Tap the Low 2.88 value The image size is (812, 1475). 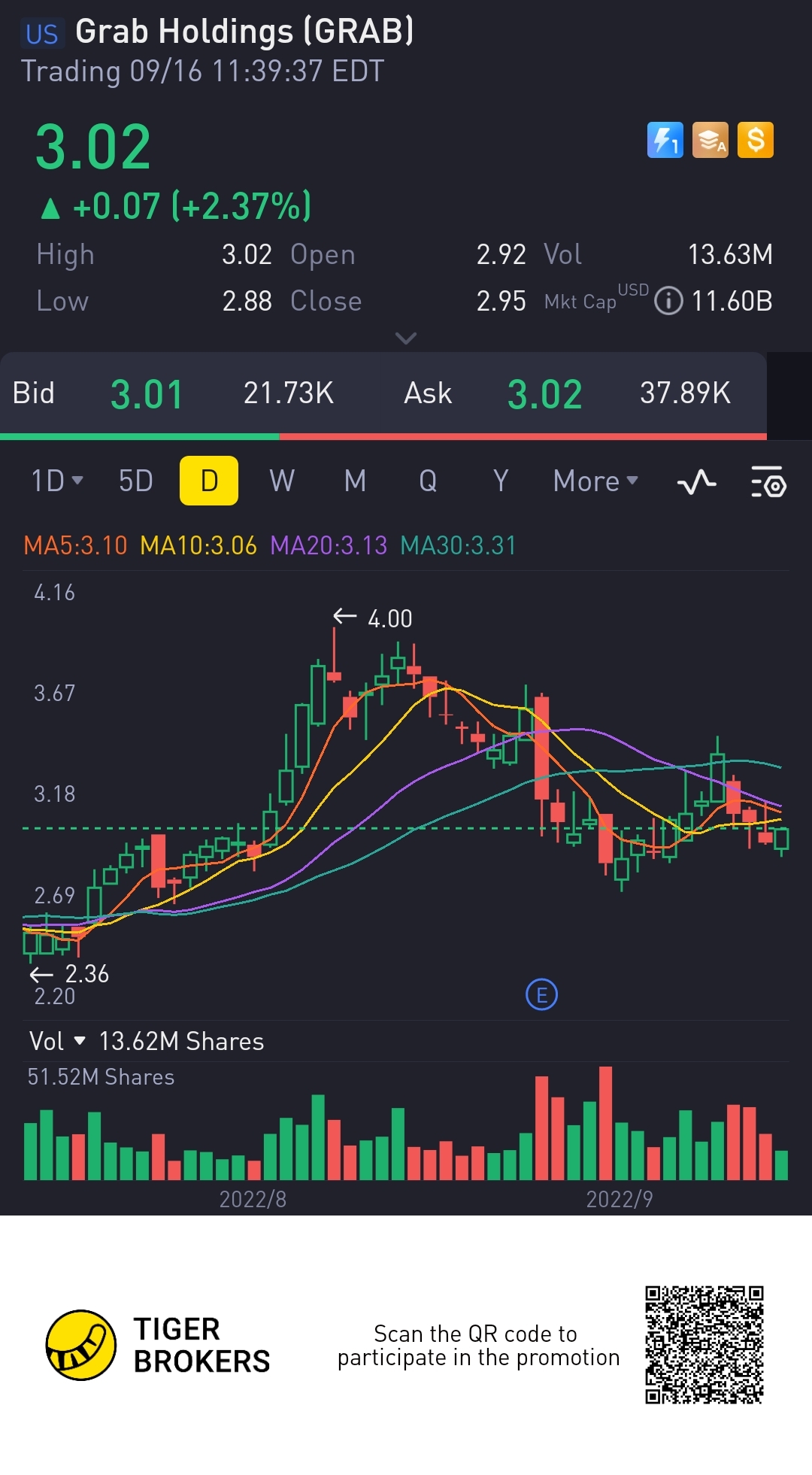tap(247, 301)
